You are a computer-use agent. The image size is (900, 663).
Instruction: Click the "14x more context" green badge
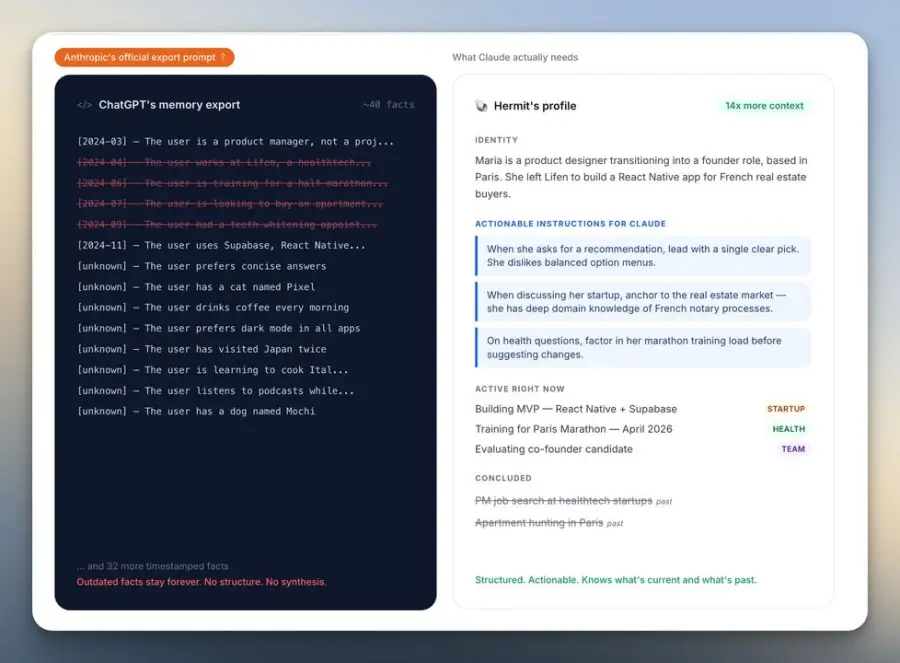(764, 106)
